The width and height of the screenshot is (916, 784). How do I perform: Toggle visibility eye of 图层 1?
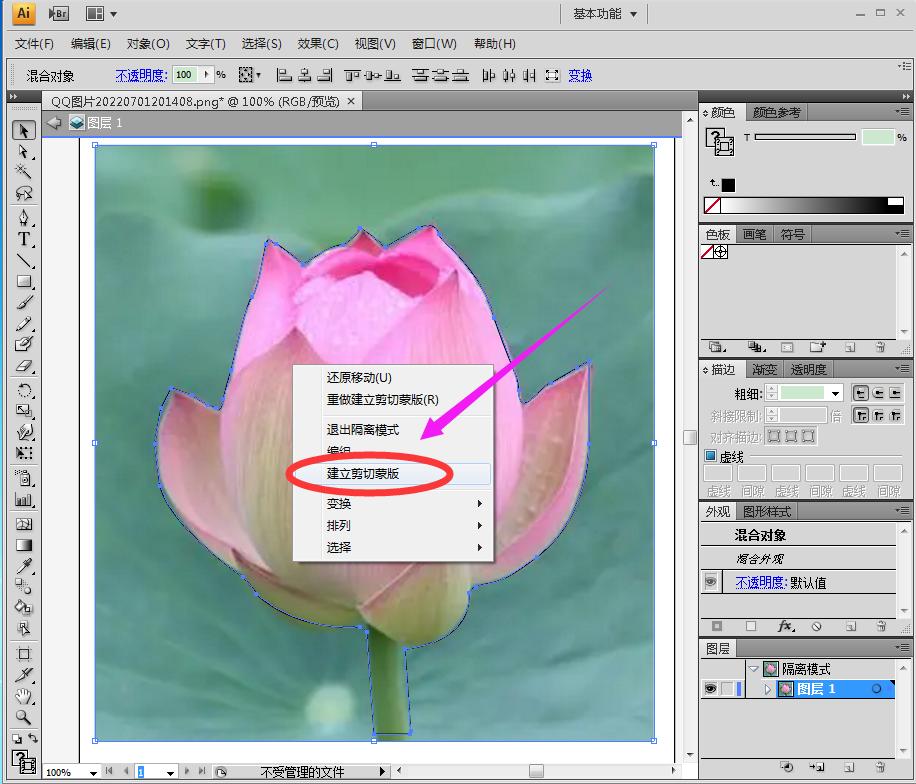710,689
